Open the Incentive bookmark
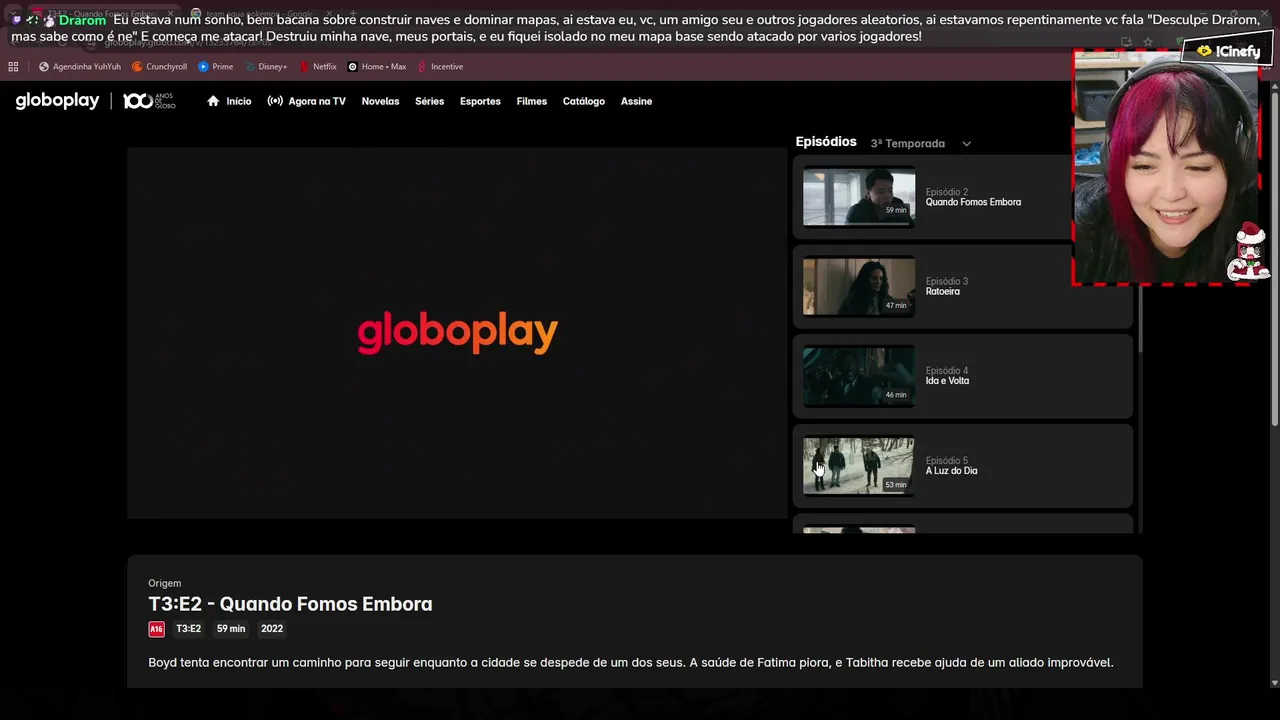1280x720 pixels. click(x=440, y=67)
